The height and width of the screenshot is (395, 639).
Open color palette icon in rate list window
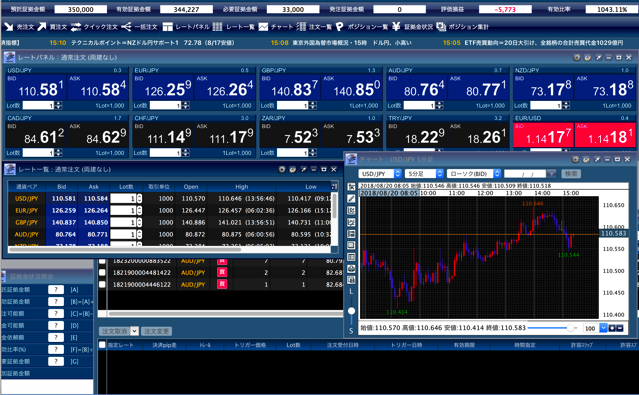[x=292, y=169]
